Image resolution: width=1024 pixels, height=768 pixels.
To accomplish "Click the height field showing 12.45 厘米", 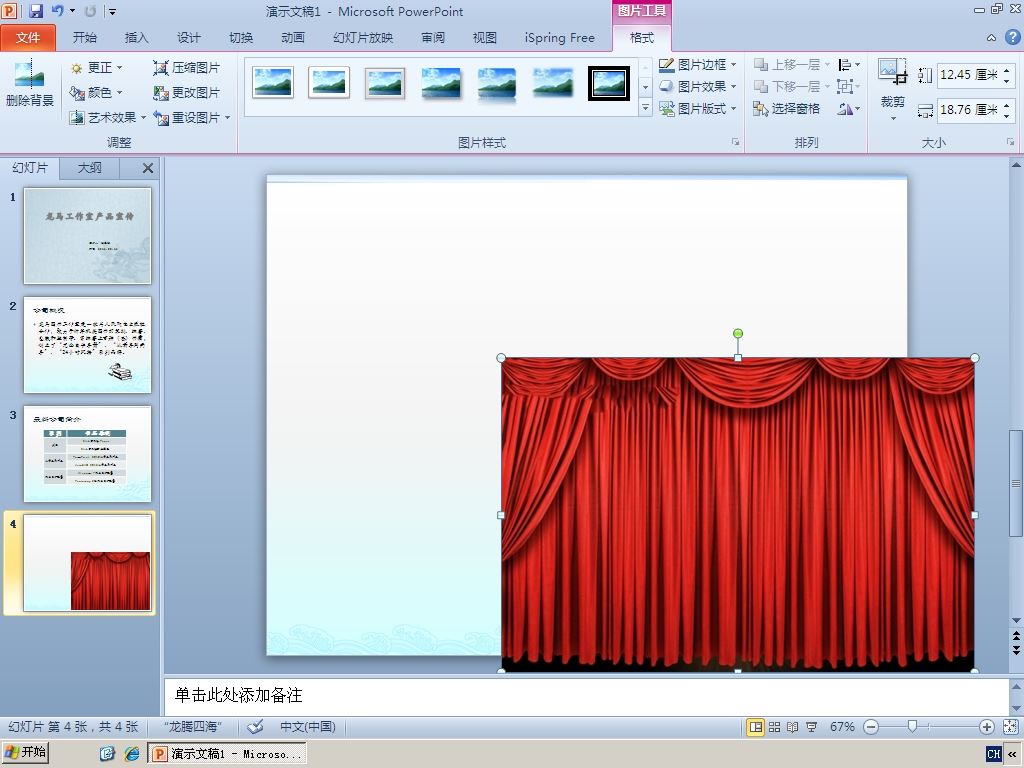I will [x=968, y=74].
